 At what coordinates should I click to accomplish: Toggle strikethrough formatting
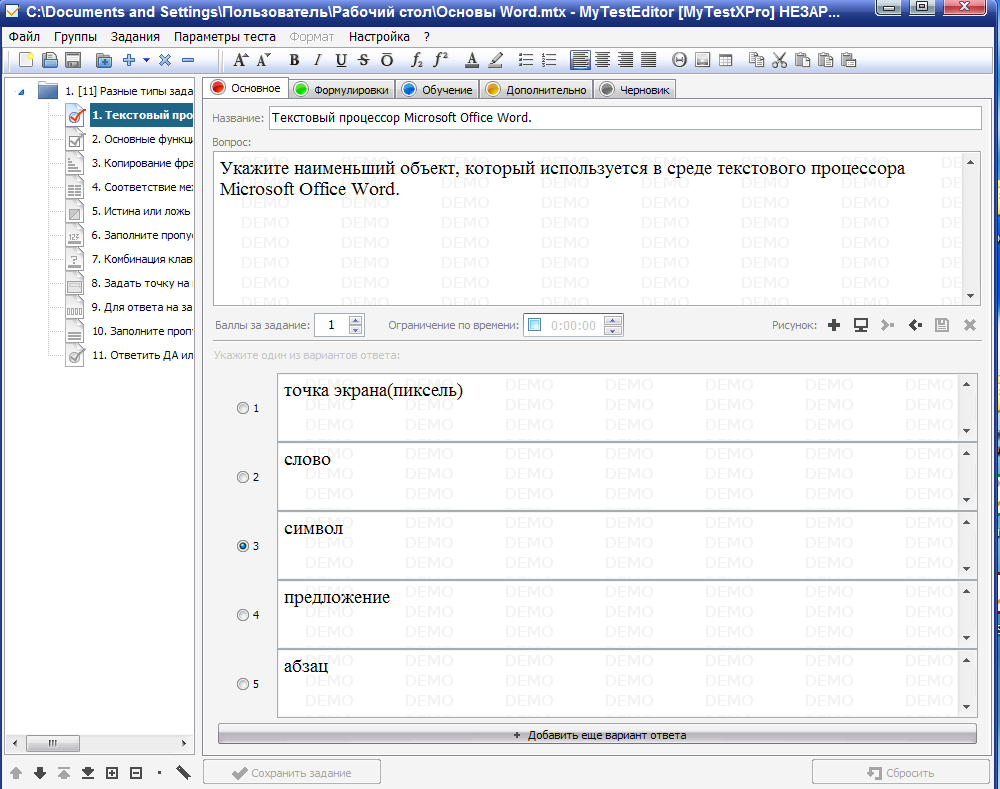364,61
